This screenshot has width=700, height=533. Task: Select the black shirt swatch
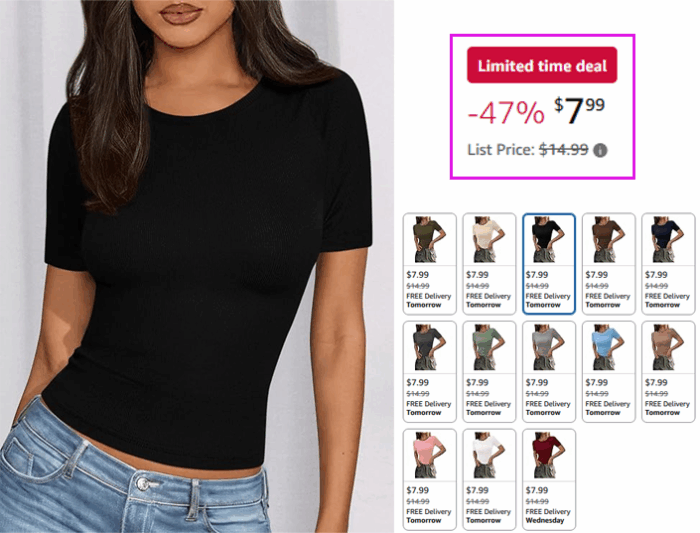tap(549, 264)
